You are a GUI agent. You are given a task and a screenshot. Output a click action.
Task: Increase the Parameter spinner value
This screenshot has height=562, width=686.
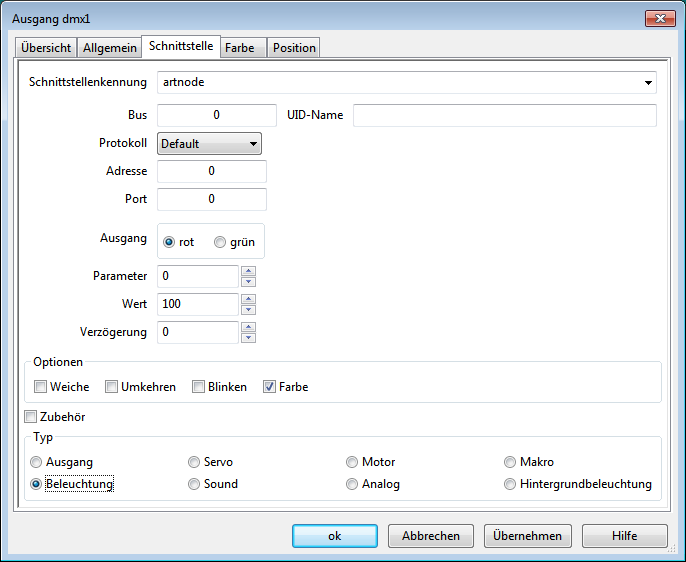coord(248,271)
